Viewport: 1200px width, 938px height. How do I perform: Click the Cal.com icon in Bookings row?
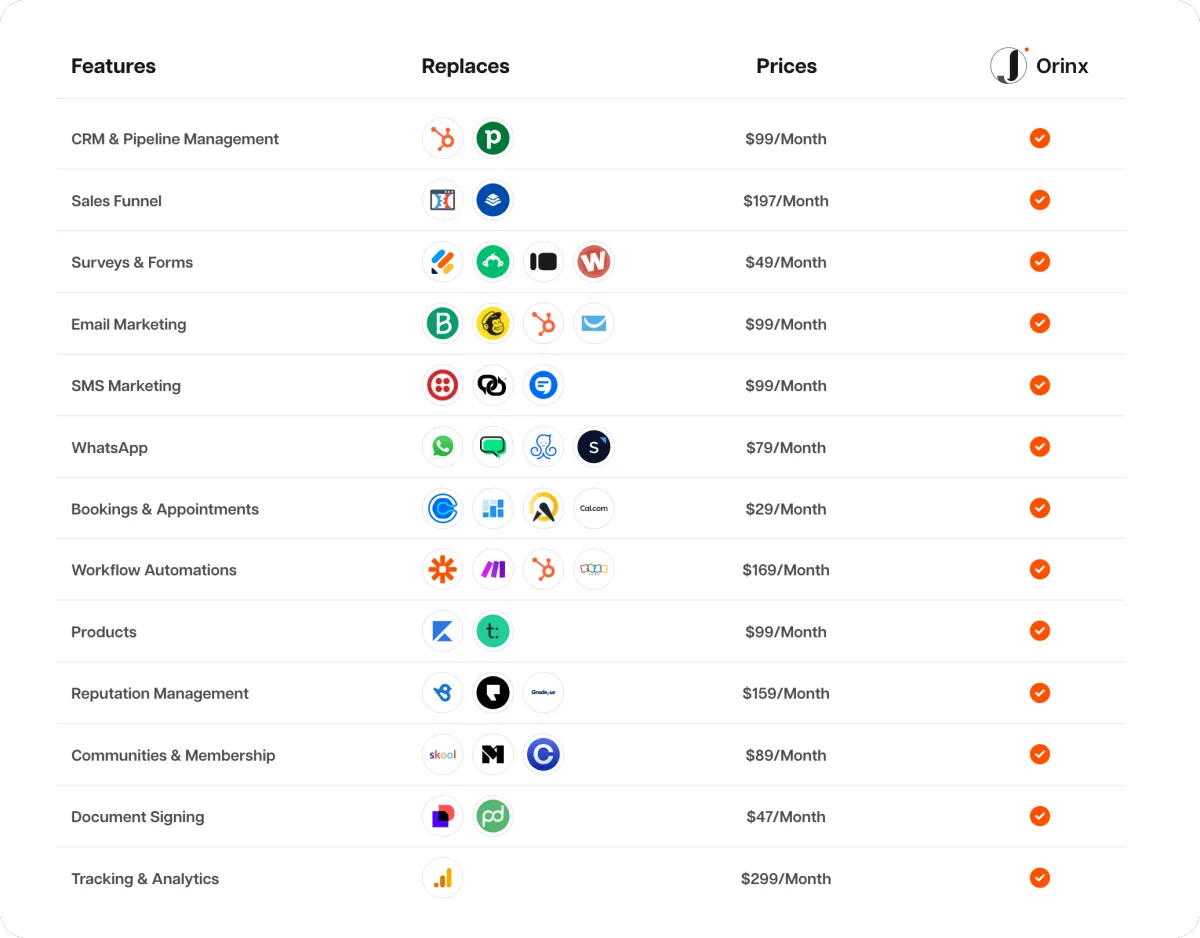[594, 509]
